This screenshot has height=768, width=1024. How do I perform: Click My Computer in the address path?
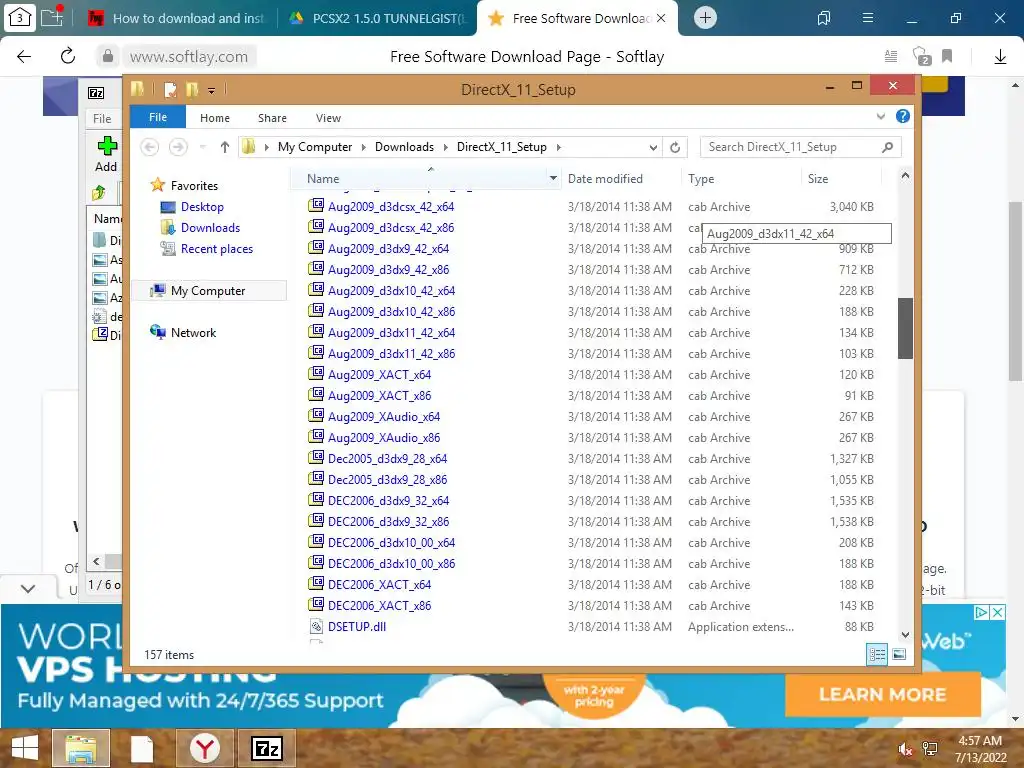coord(315,147)
